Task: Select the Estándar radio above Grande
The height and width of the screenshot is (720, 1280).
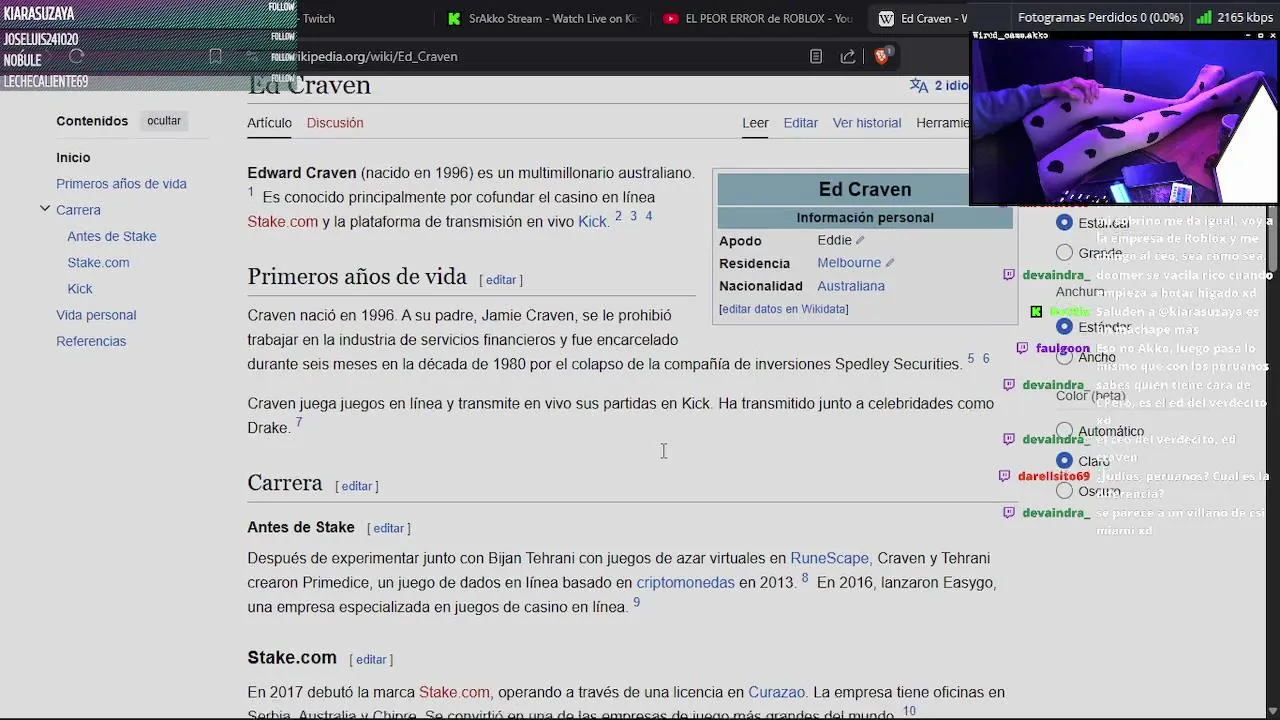Action: coord(1064,223)
